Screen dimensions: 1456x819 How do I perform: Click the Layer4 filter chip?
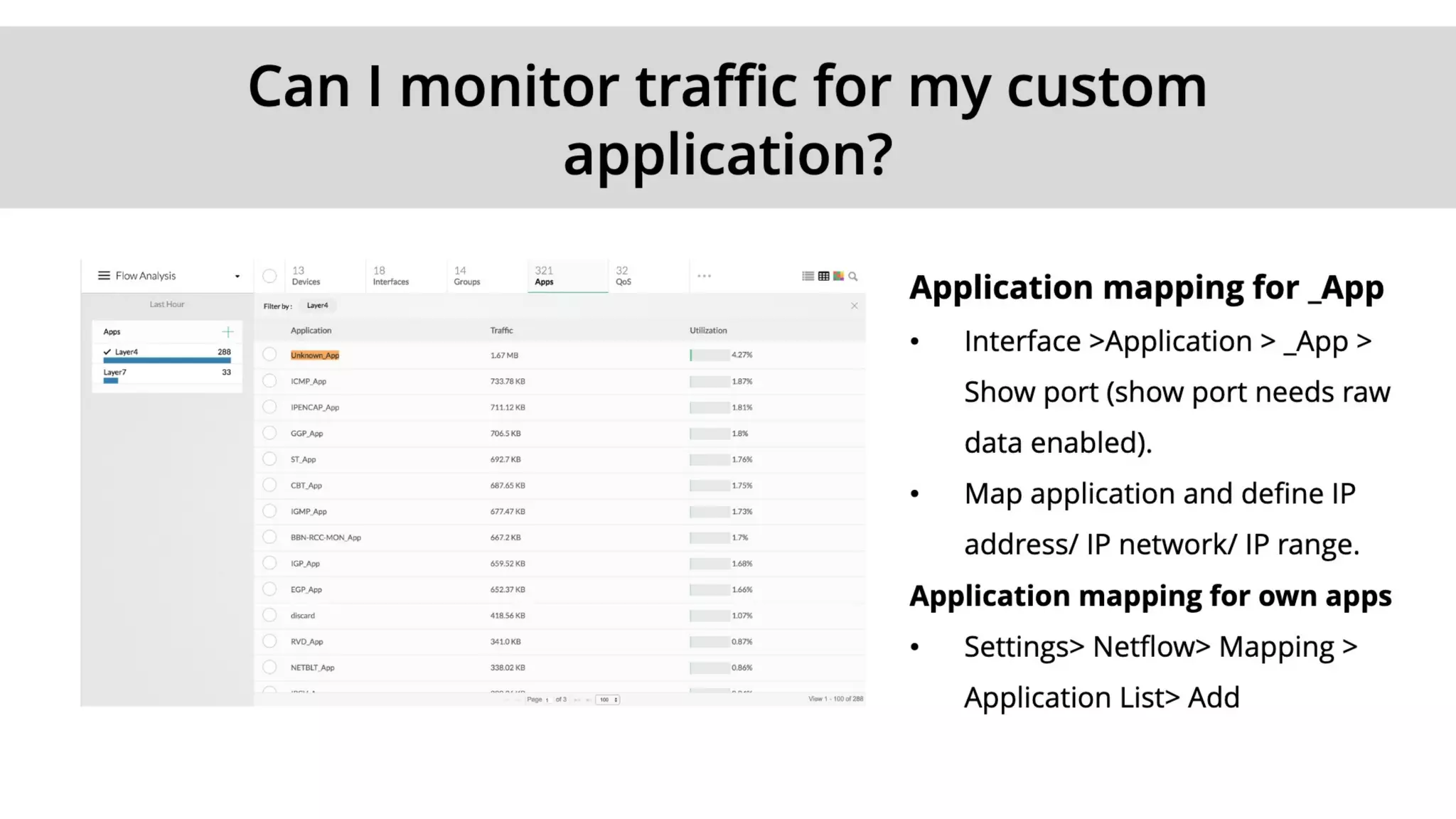pos(318,306)
